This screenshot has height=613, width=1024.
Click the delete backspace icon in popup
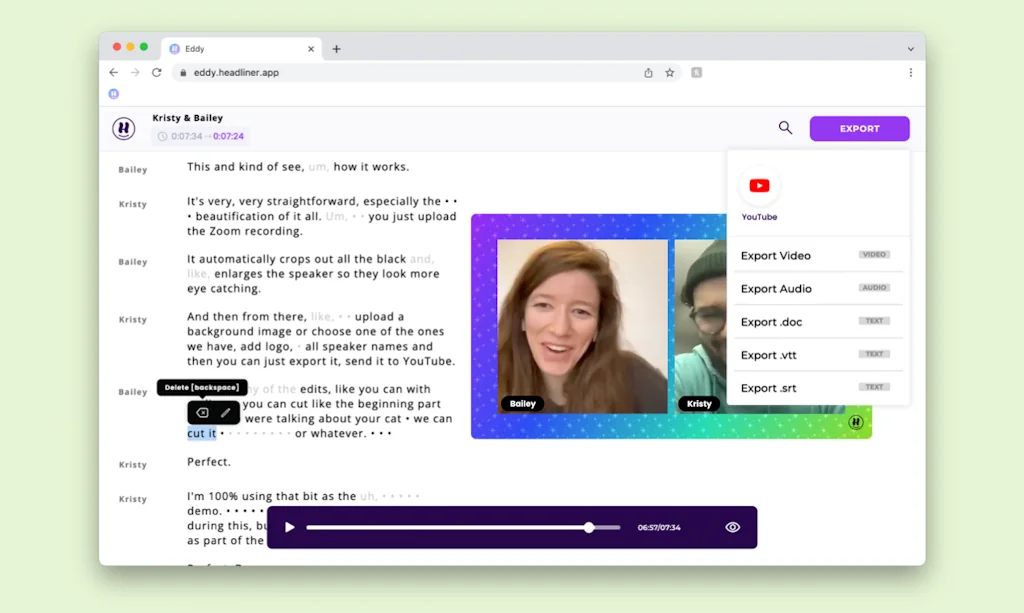click(202, 412)
